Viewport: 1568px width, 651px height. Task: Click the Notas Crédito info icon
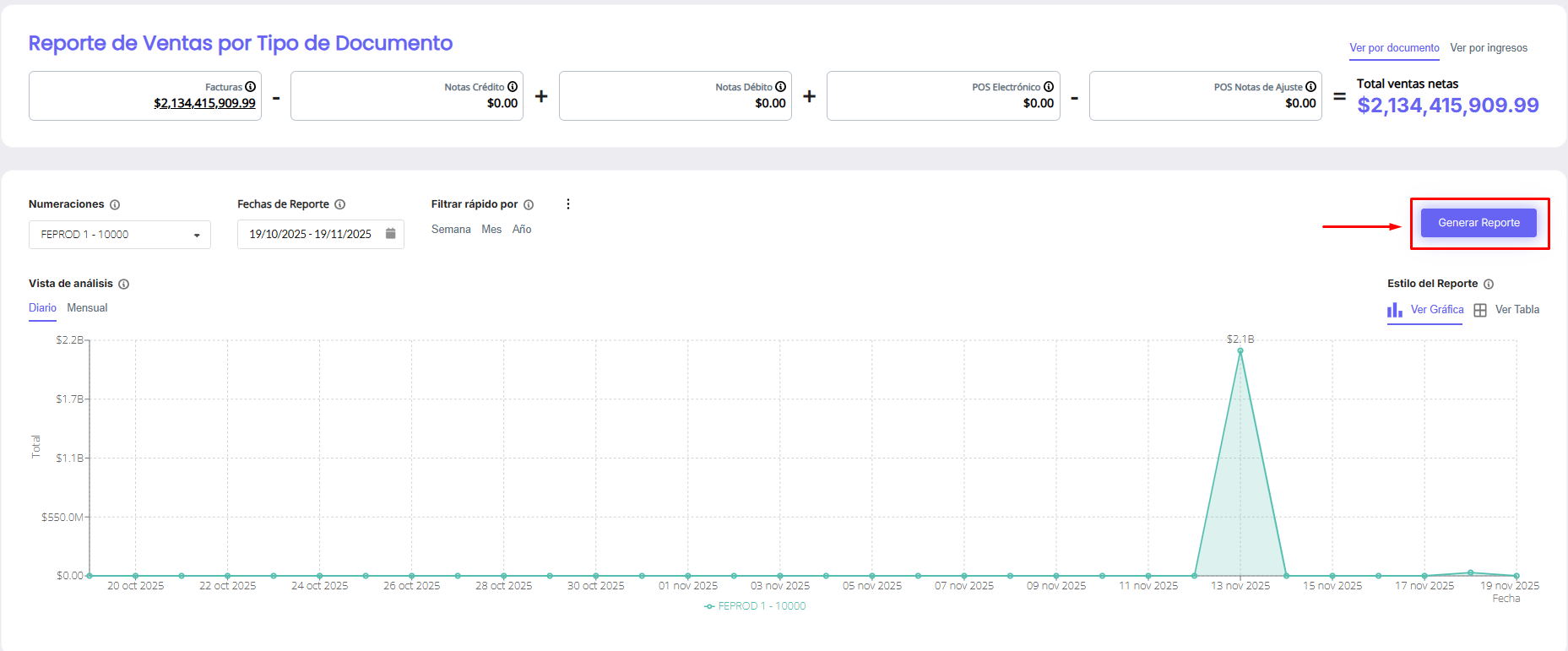513,87
